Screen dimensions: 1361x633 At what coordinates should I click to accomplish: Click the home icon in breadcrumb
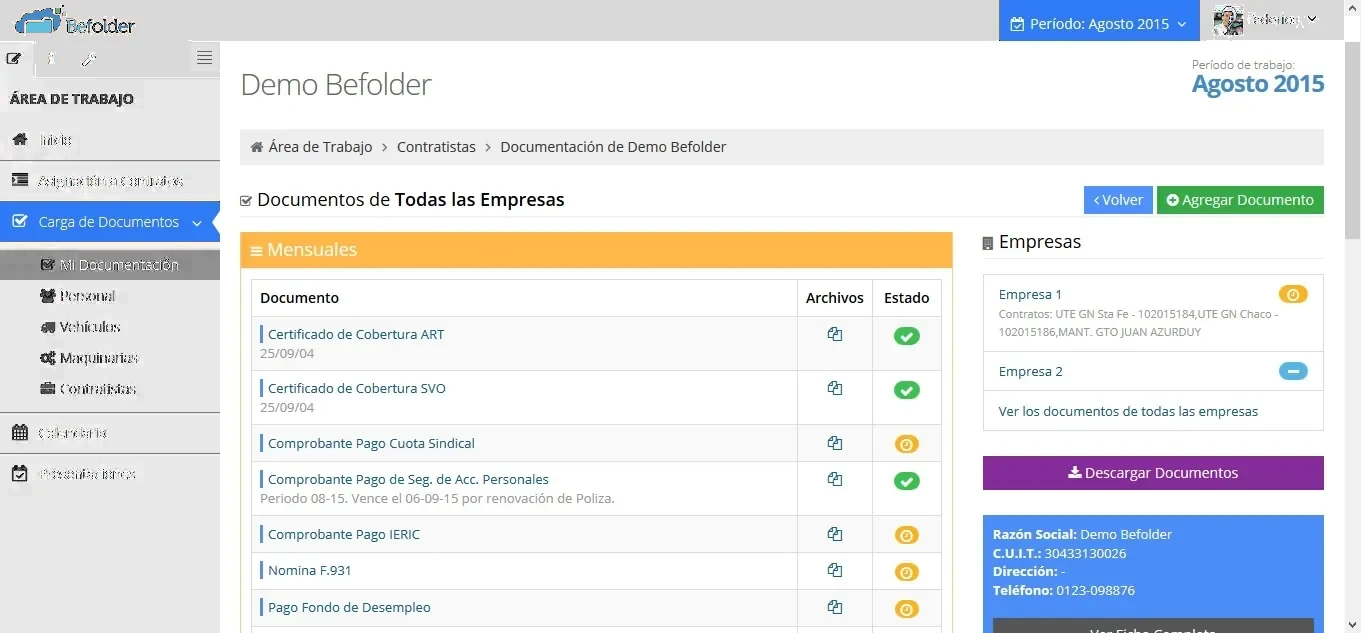click(x=257, y=147)
